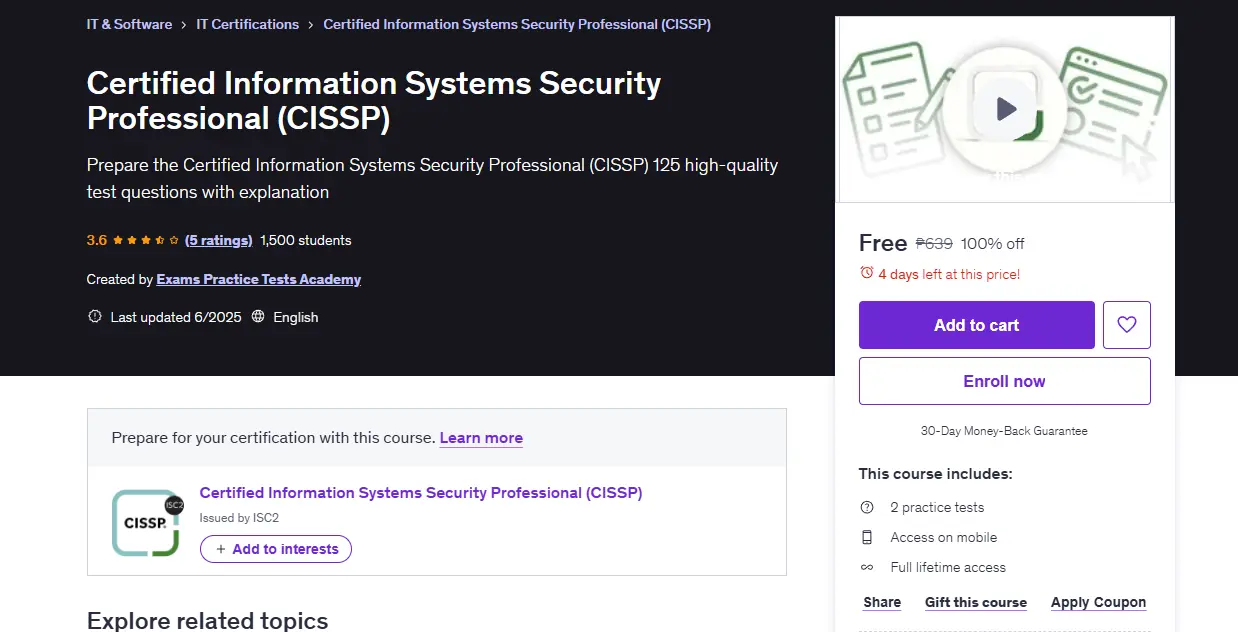This screenshot has height=632, width=1238.
Task: Click the Share link
Action: pos(882,602)
